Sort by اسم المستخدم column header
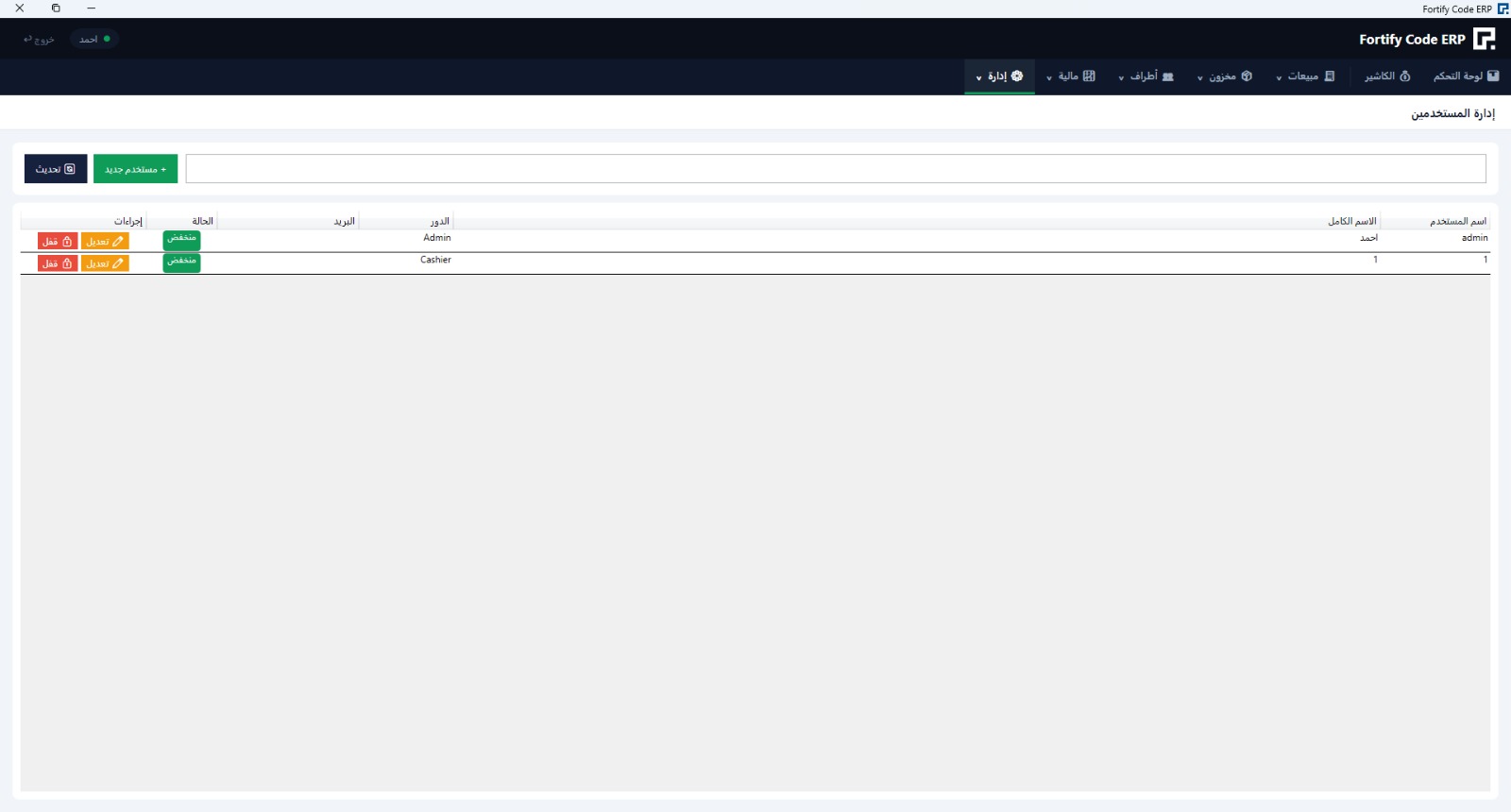1511x812 pixels. click(x=1435, y=221)
